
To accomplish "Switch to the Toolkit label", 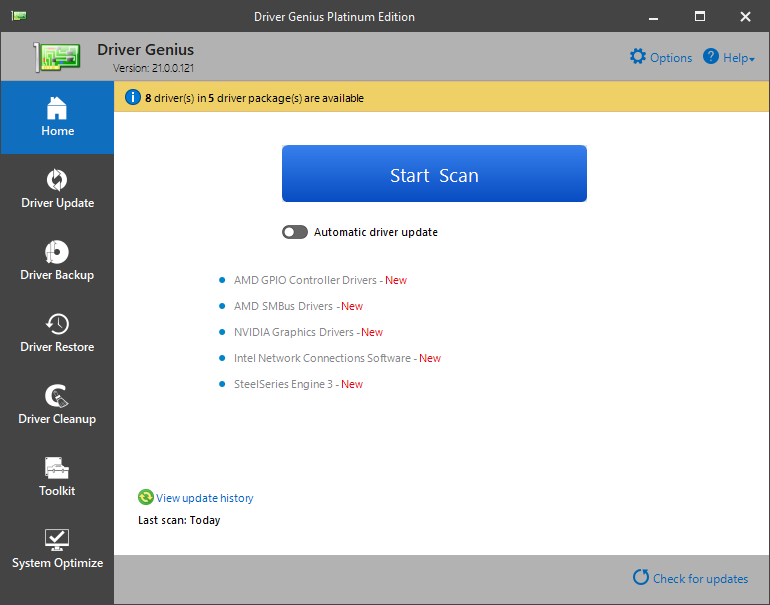I will 57,491.
